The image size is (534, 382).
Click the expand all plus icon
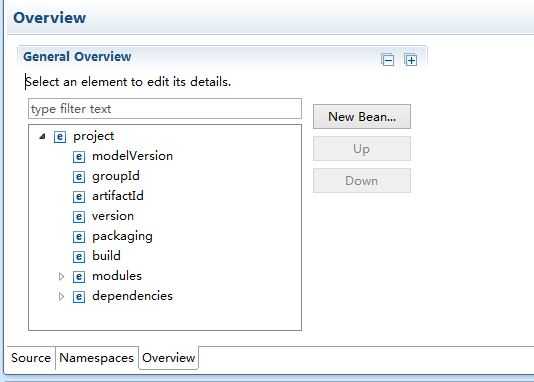pos(411,60)
